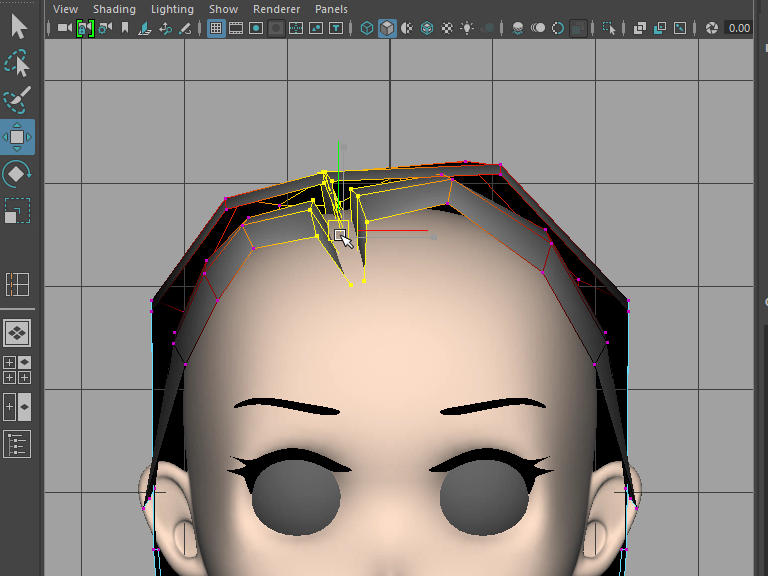The image size is (768, 576).
Task: Click the exposure value field
Action: [x=739, y=28]
